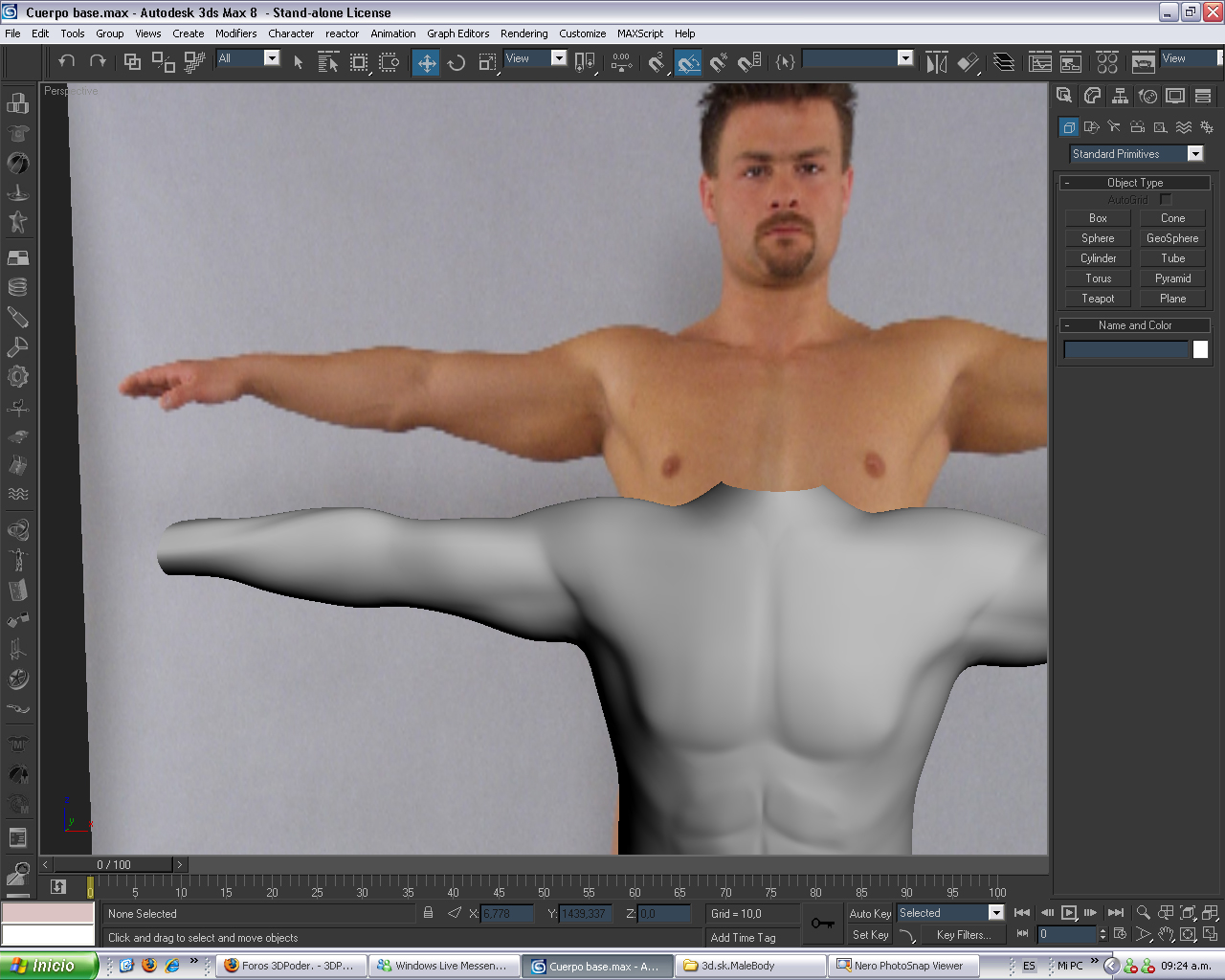Switch to Lights creation category icon

tap(1114, 126)
